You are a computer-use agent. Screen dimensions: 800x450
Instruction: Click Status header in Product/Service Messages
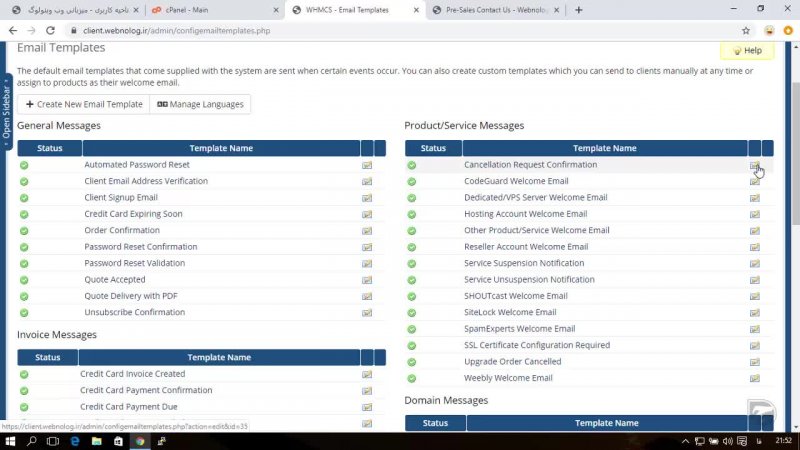(x=433, y=148)
